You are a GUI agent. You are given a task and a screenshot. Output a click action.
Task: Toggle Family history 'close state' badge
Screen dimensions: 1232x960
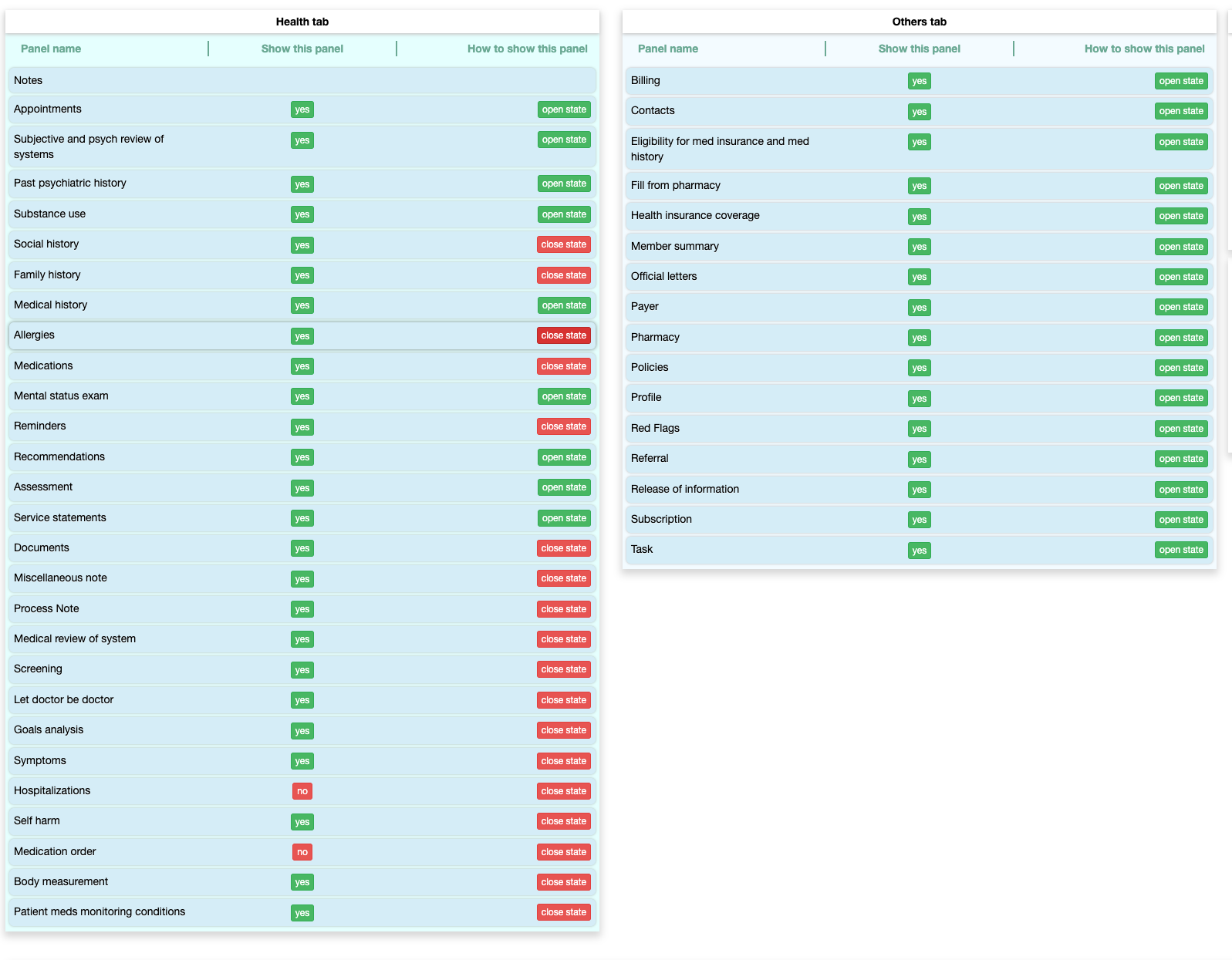564,275
